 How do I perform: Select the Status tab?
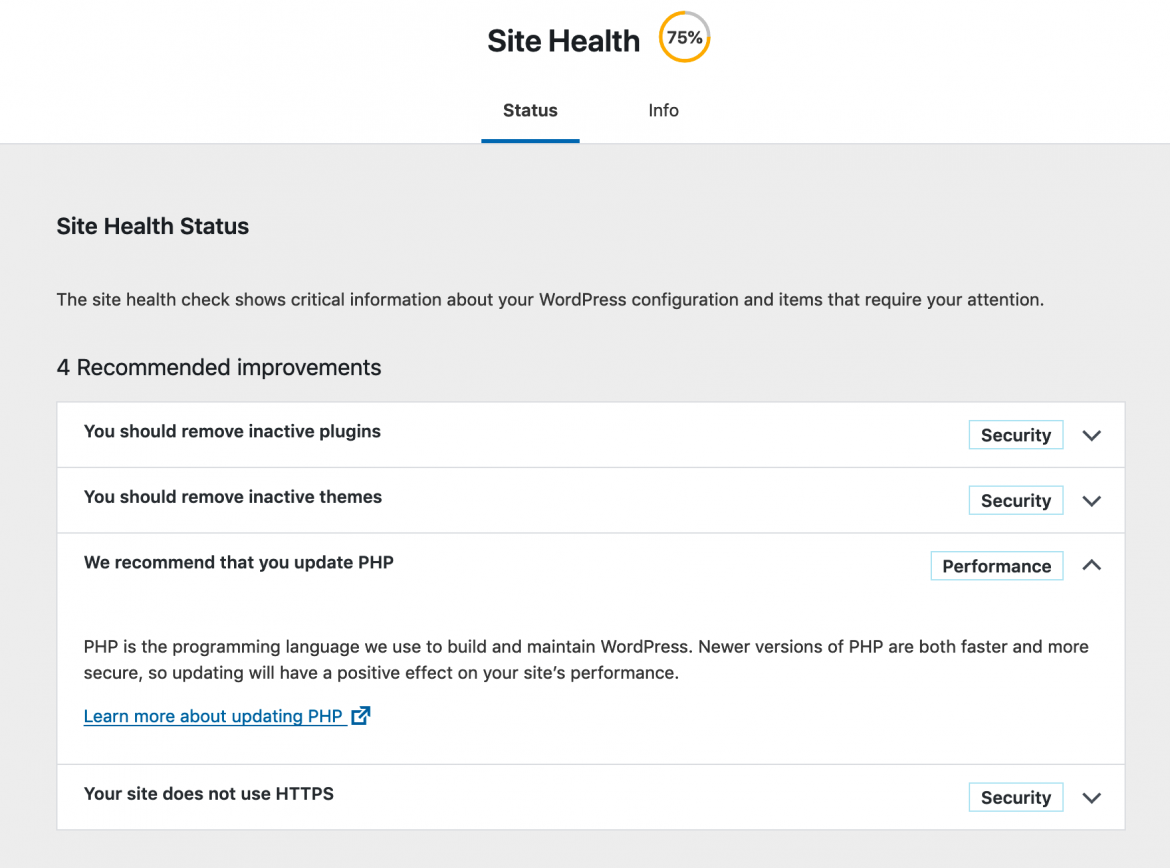point(530,111)
